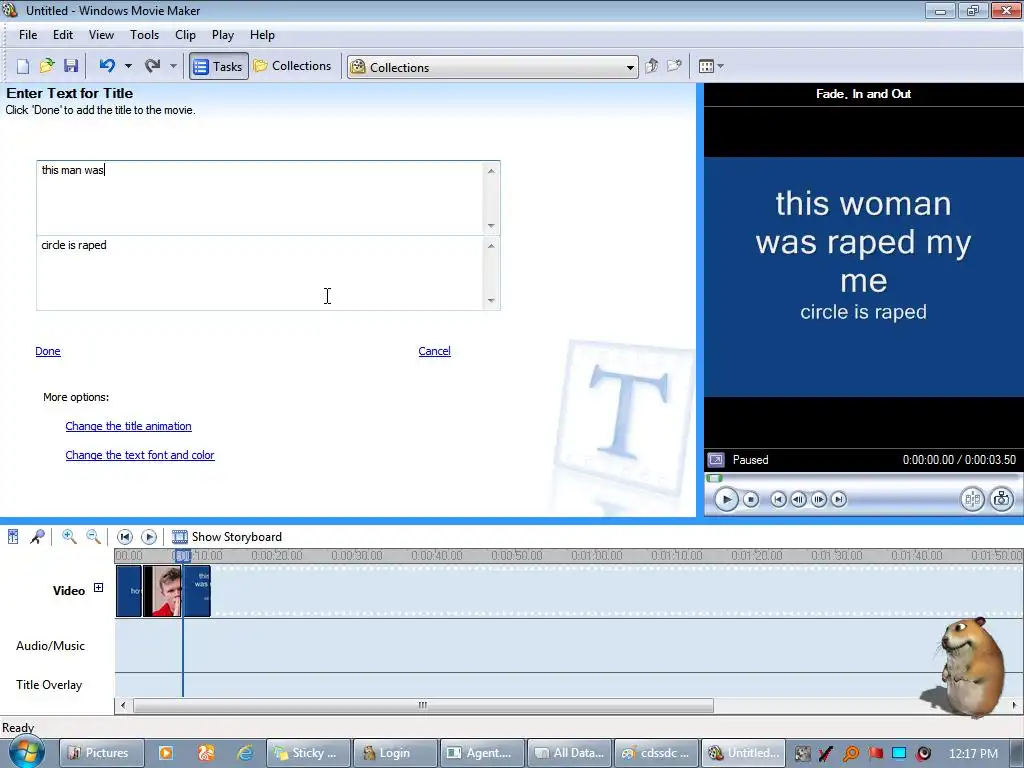Open the Windows Start button
Viewport: 1024px width, 768px height.
(27, 752)
